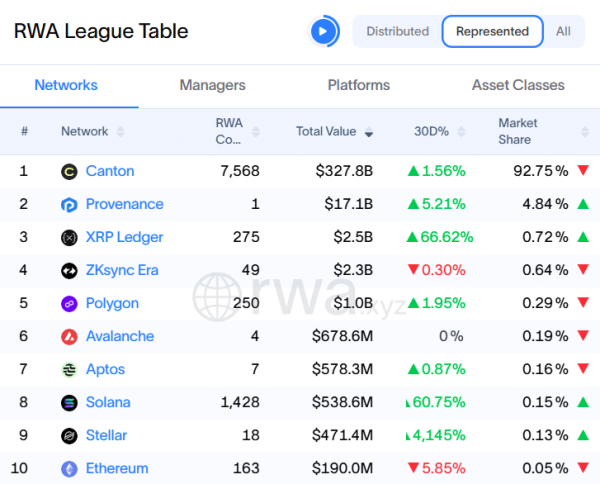Switch to the All view option
This screenshot has height=484, width=600.
pos(563,31)
